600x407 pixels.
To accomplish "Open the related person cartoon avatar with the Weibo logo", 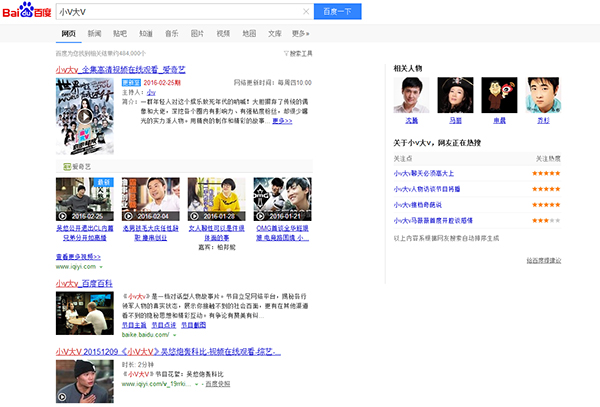I will click(499, 95).
